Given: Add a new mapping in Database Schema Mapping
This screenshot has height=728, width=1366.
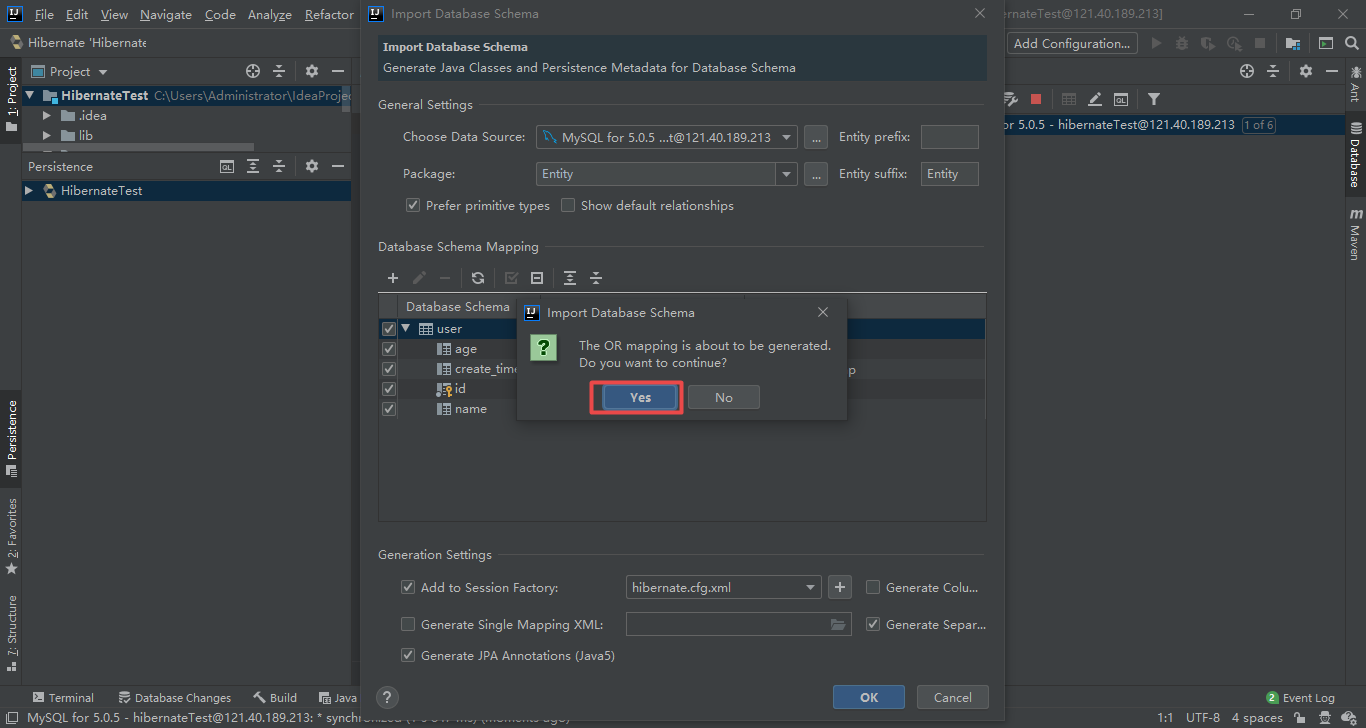Looking at the screenshot, I should tap(392, 277).
